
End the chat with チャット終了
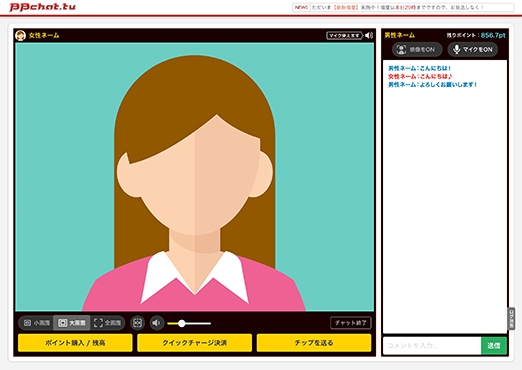pos(351,323)
